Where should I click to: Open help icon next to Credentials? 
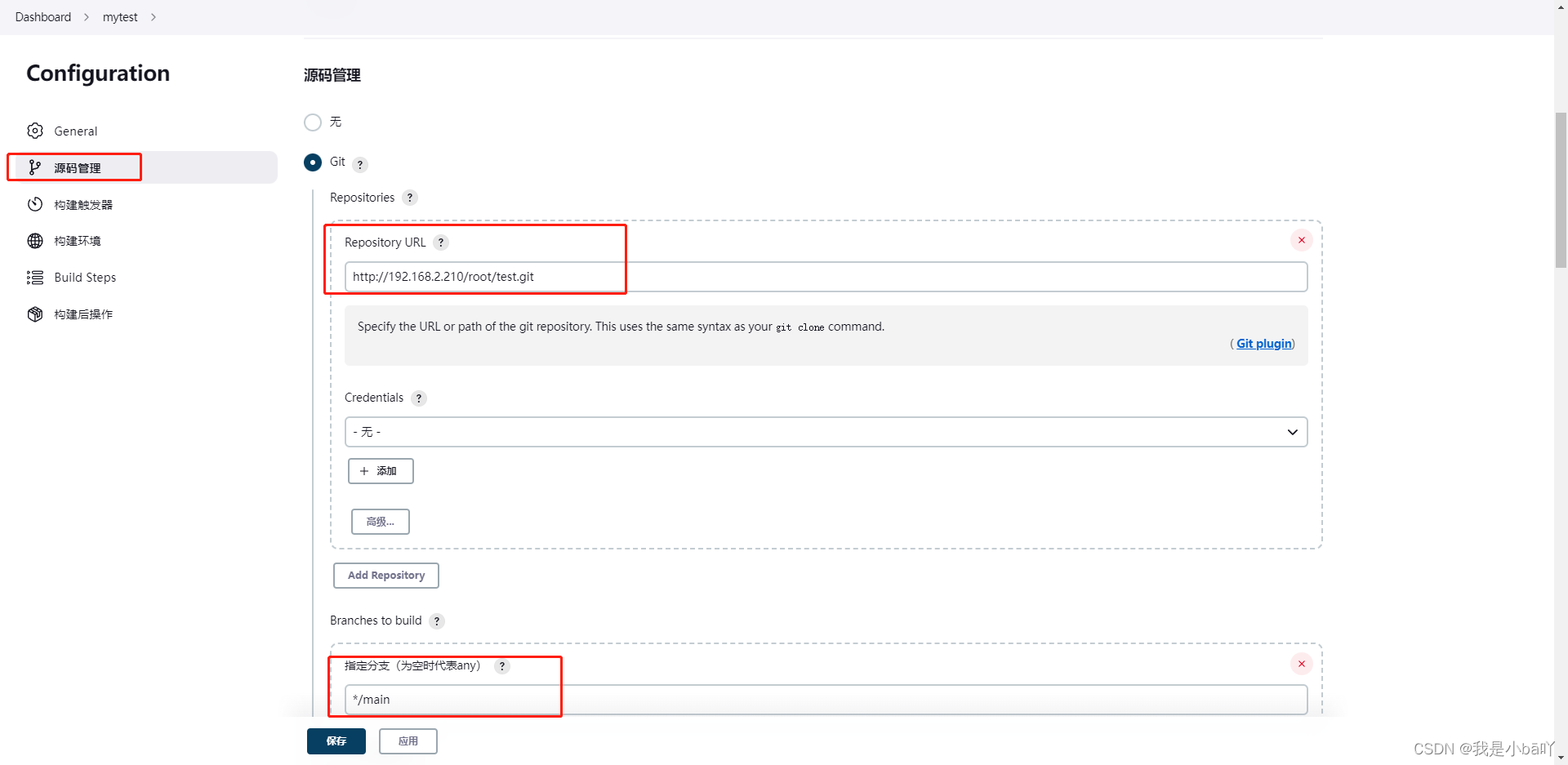coord(419,398)
